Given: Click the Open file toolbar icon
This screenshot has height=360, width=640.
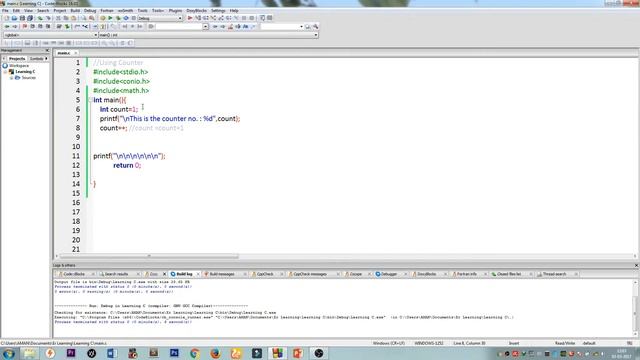Looking at the screenshot, I should [14, 18].
